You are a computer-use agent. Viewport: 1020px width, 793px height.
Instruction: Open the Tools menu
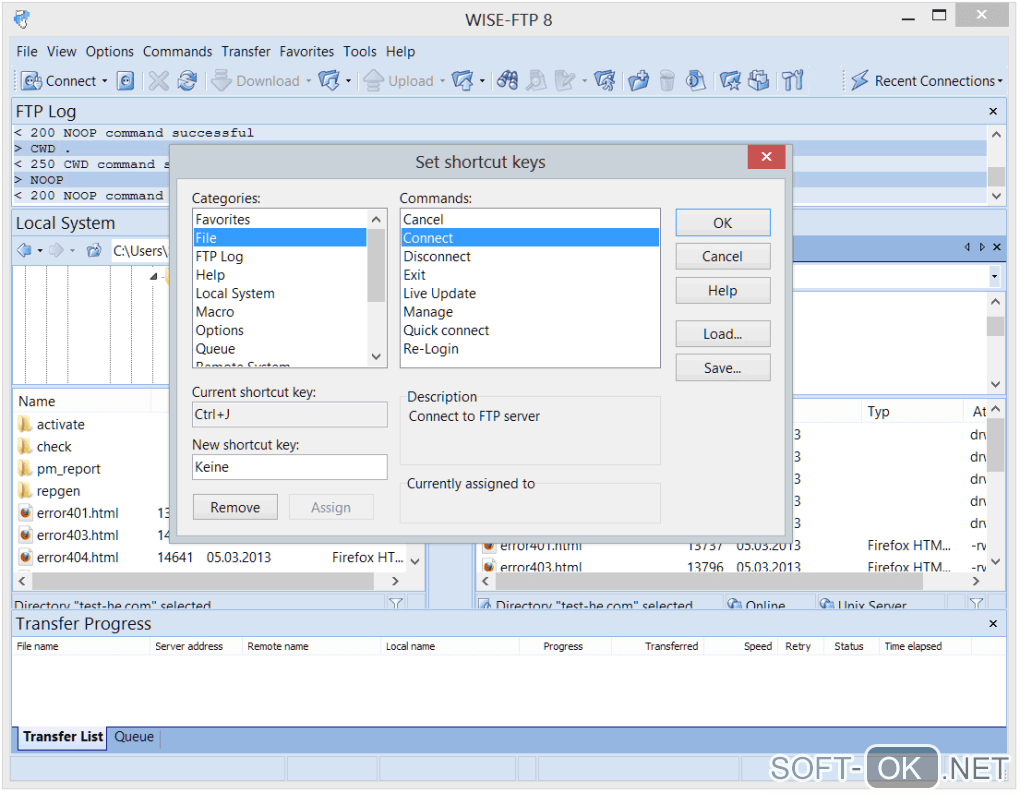point(360,51)
